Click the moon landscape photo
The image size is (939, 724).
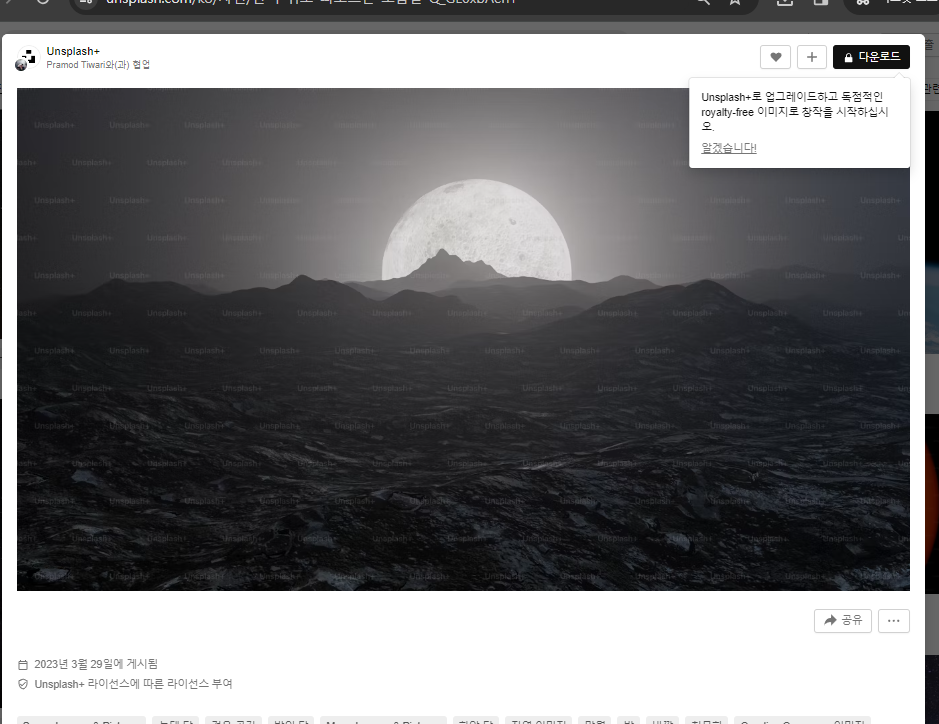click(x=463, y=337)
